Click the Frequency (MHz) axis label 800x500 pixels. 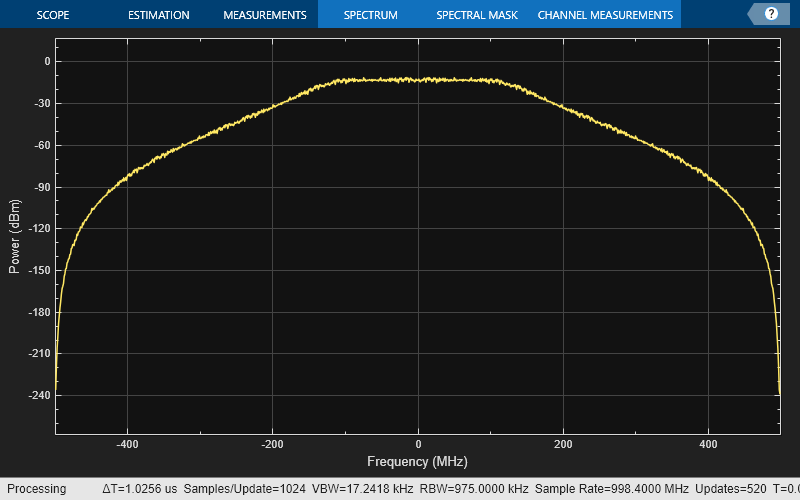tap(417, 462)
